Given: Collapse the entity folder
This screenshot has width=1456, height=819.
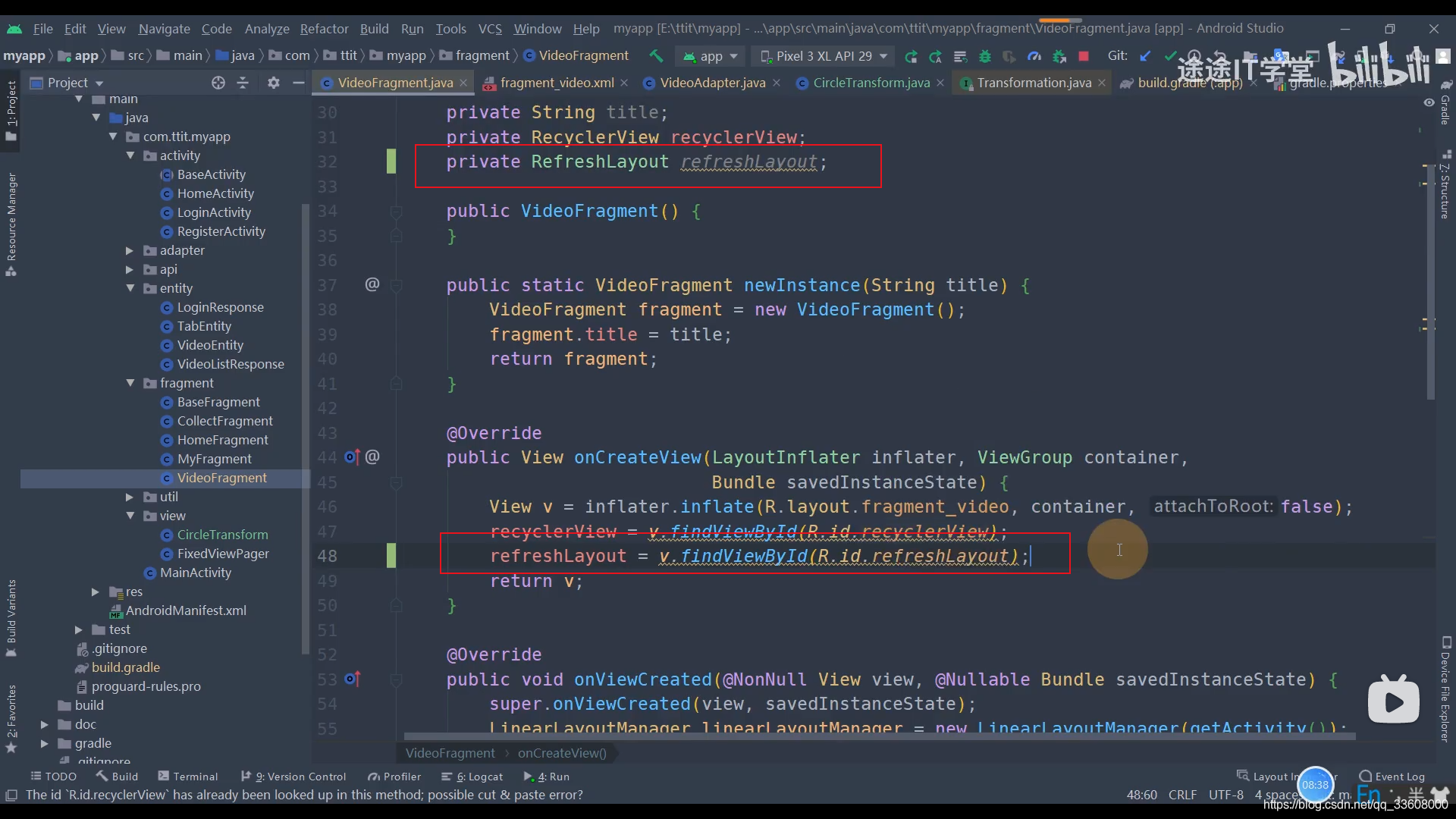Looking at the screenshot, I should coord(130,288).
